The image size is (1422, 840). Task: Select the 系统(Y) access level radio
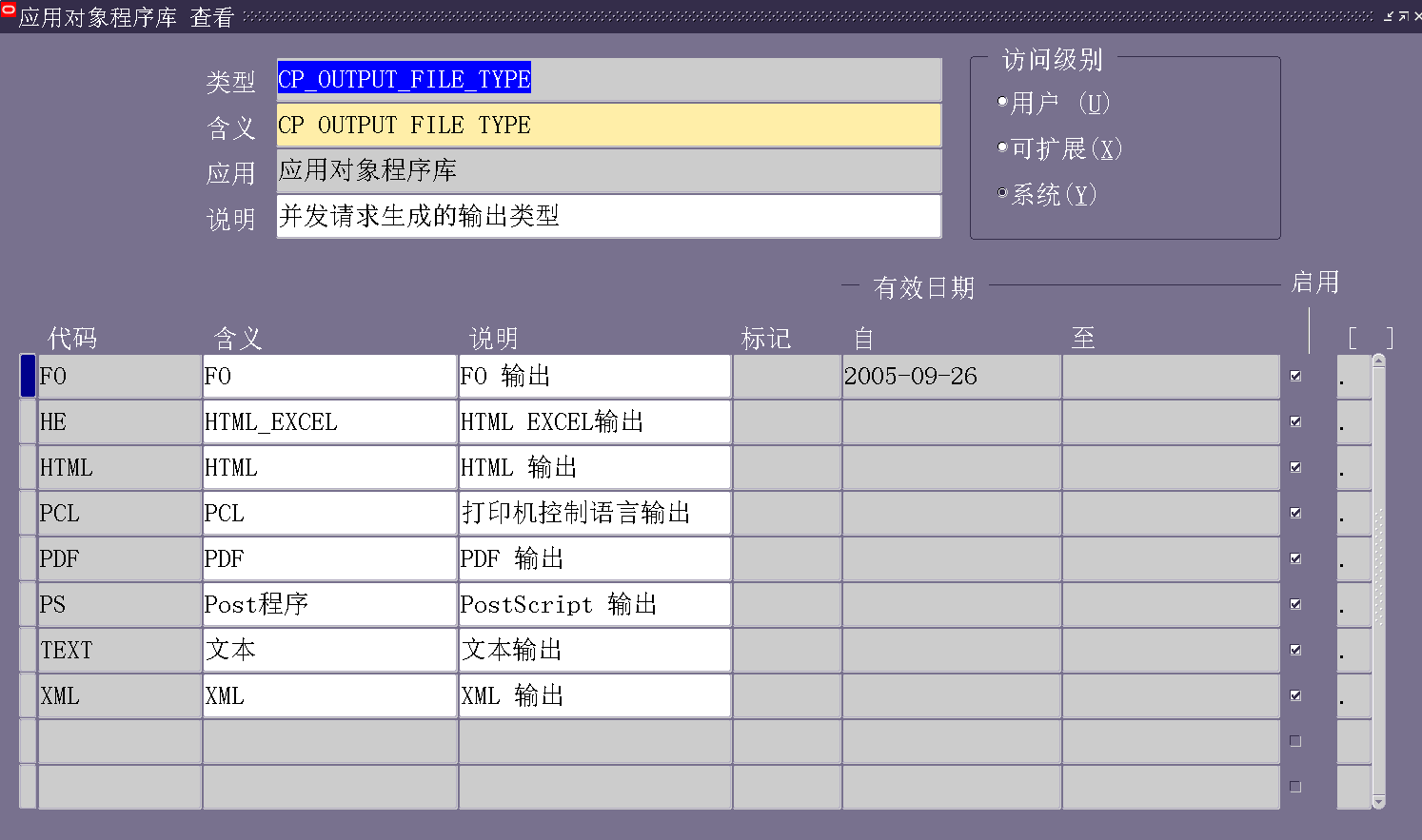pos(1002,192)
